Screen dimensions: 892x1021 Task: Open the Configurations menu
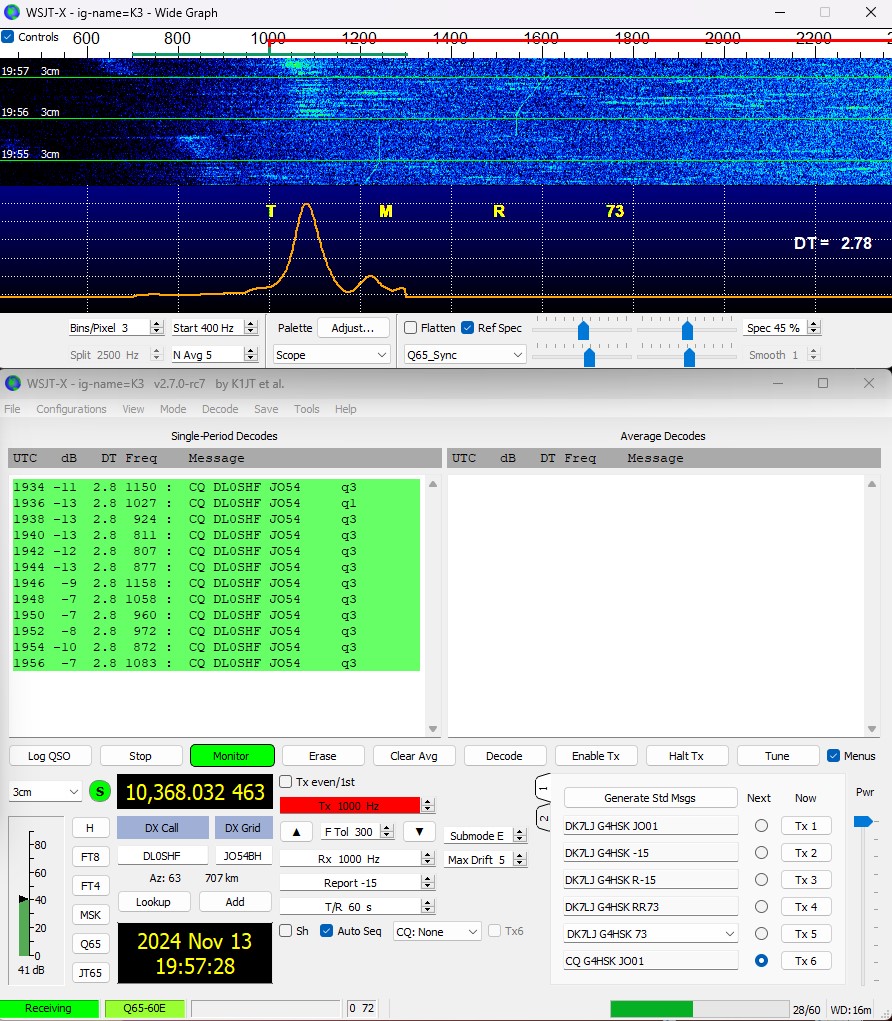[71, 409]
